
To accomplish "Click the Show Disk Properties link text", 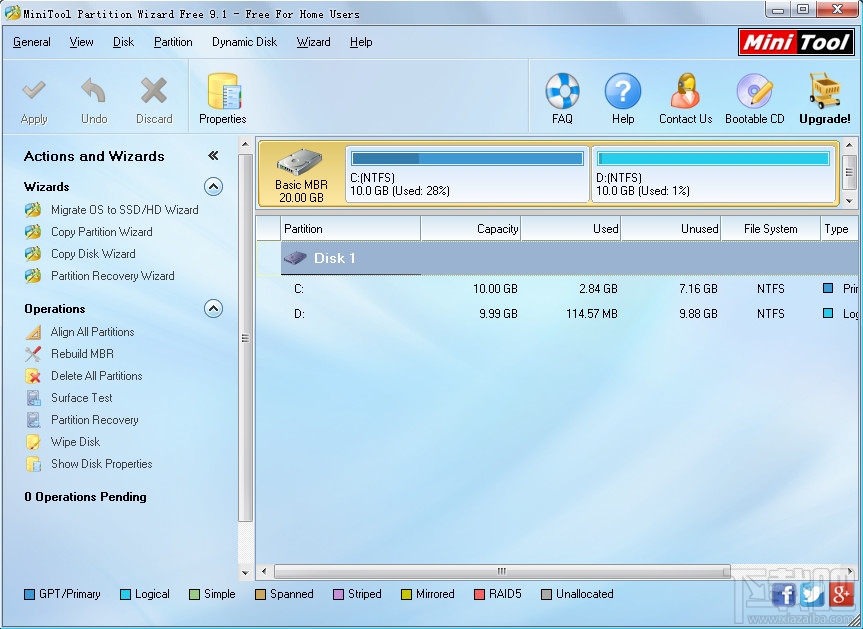I will [x=102, y=464].
